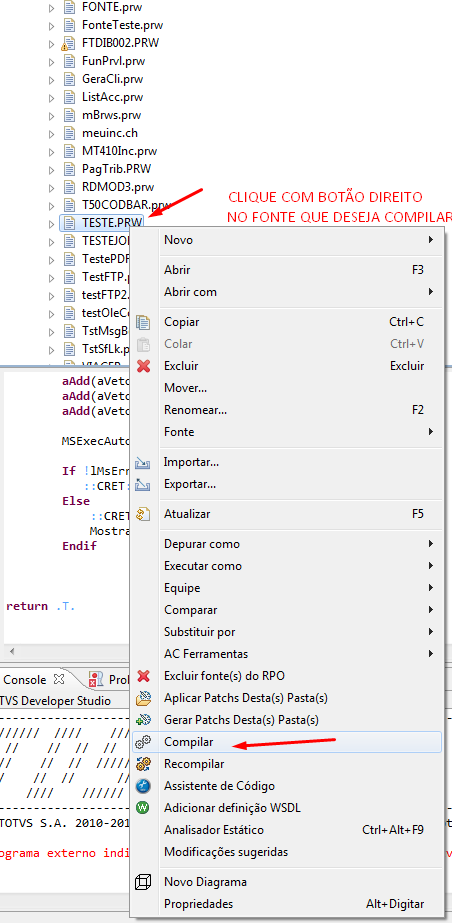Open the AC Ferramentas submenu
This screenshot has height=923, width=452.
[x=287, y=654]
